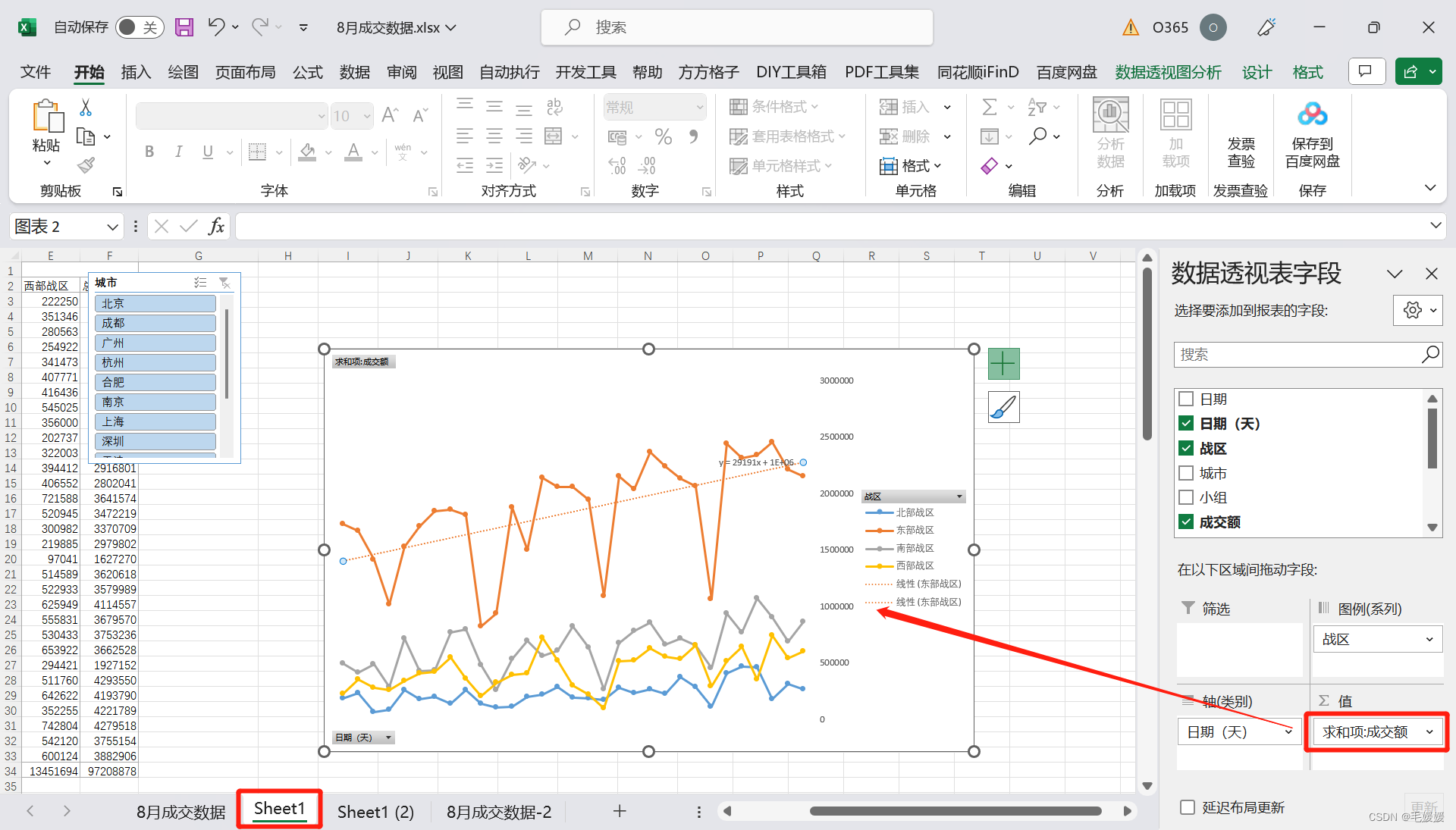Select 杭州 in the city slicer
1456x830 pixels.
(x=155, y=362)
